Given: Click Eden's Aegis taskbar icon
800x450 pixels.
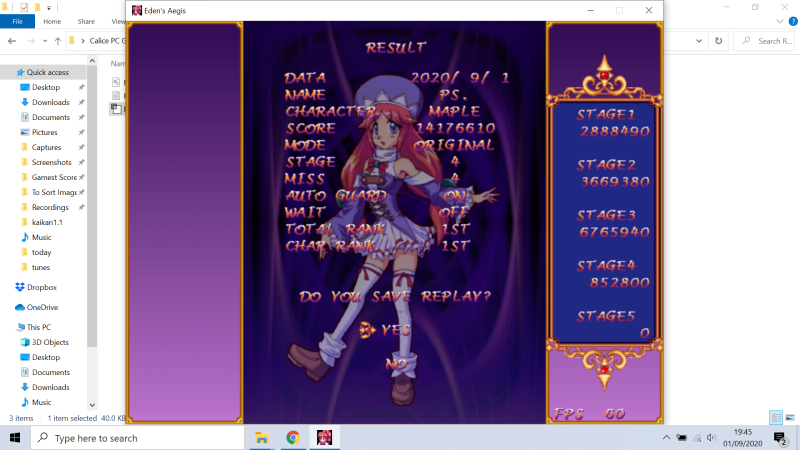Looking at the screenshot, I should pos(324,438).
